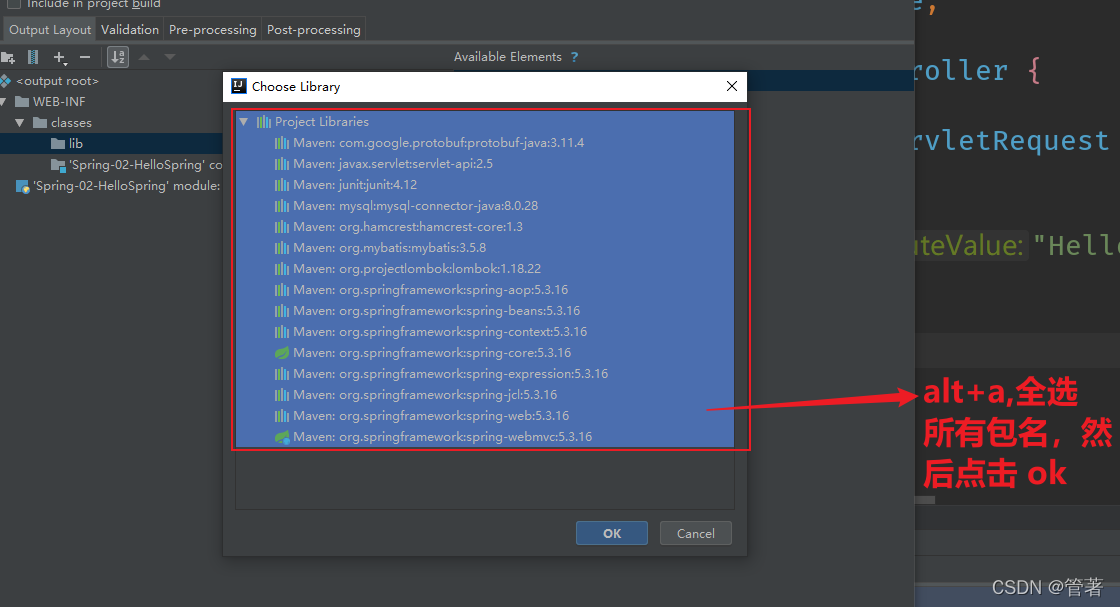Viewport: 1120px width, 607px height.
Task: Click the mysql-connector-java library icon
Action: (x=282, y=206)
